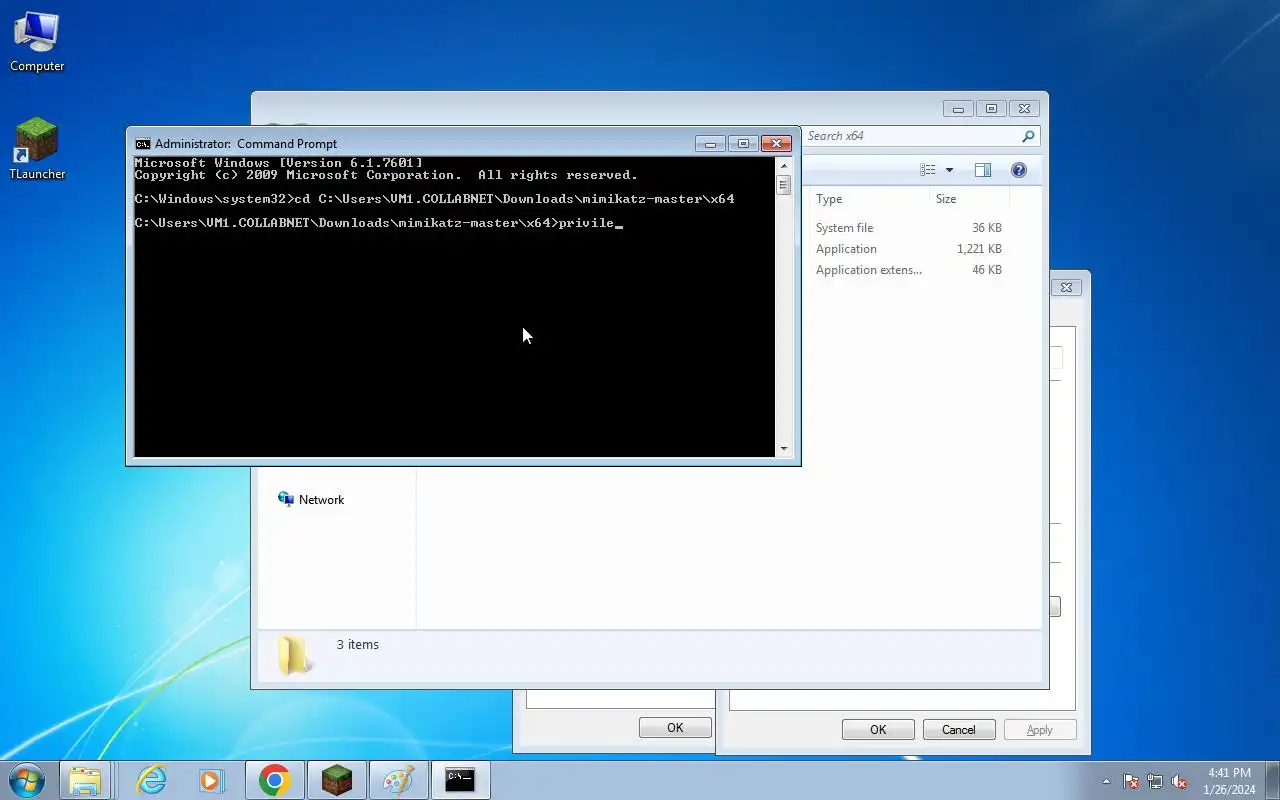This screenshot has width=1280, height=800.
Task: Maximize the Command Prompt window
Action: pyautogui.click(x=742, y=144)
